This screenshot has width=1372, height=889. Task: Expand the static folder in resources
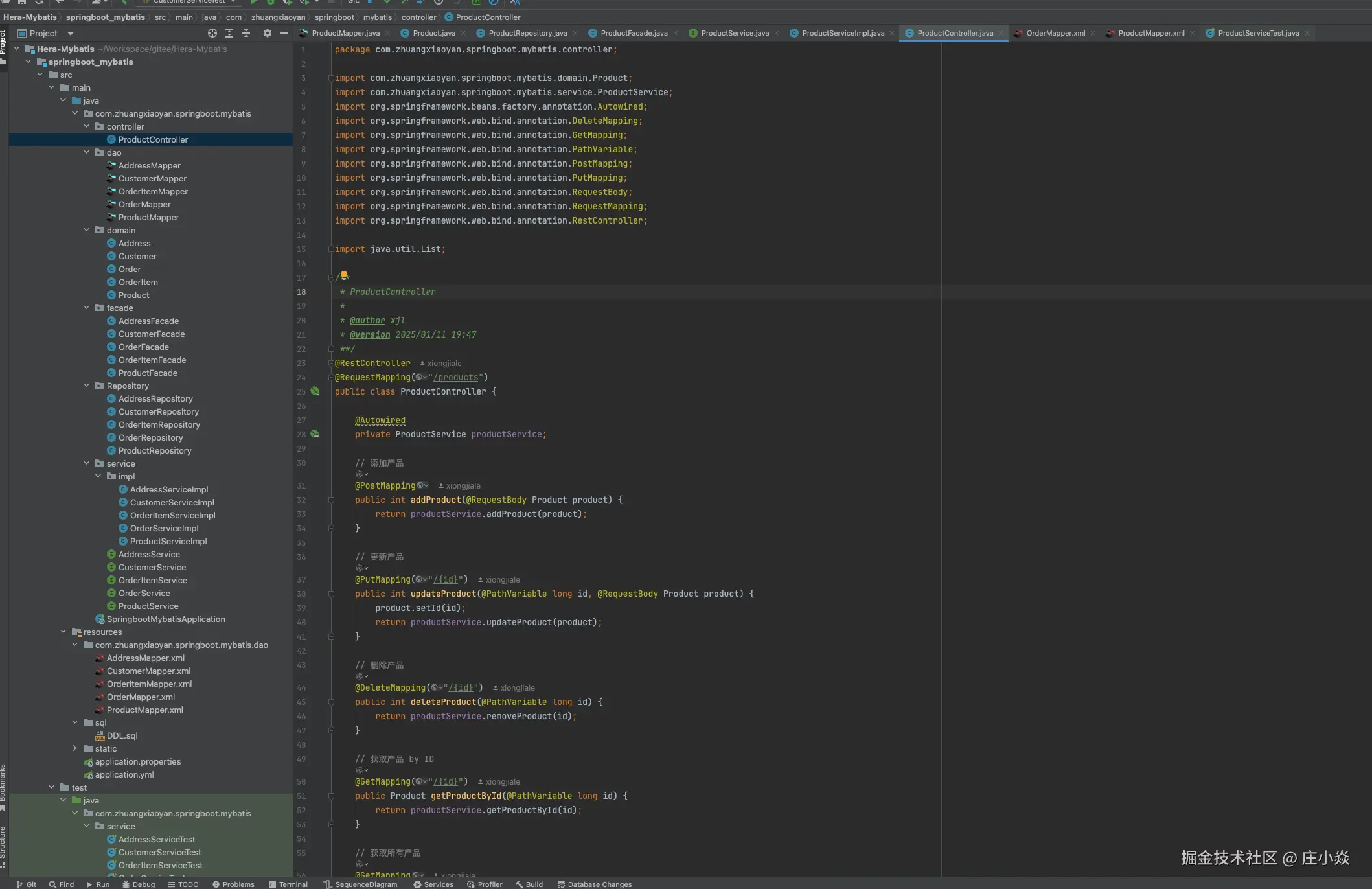tap(75, 748)
